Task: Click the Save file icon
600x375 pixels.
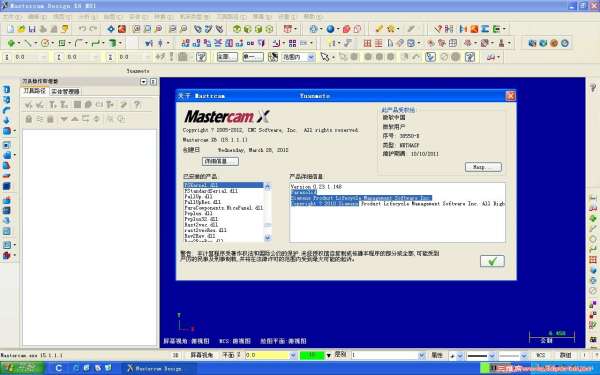Action: tap(32, 29)
